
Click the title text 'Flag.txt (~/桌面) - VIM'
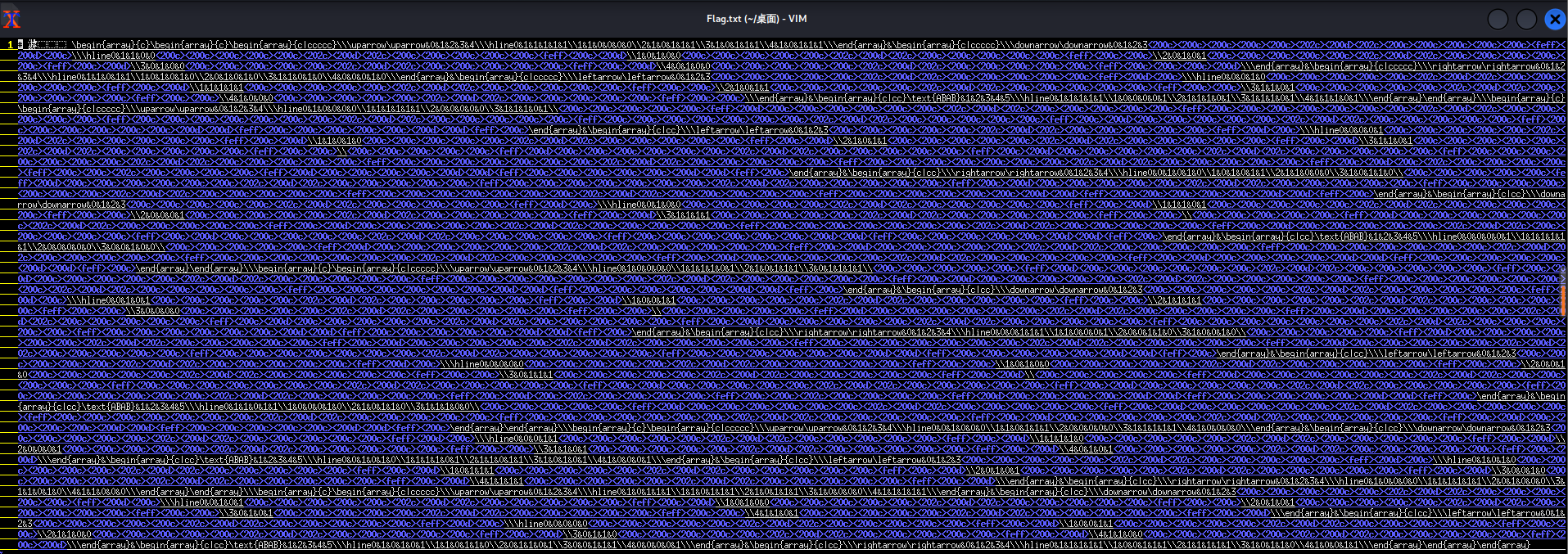757,19
